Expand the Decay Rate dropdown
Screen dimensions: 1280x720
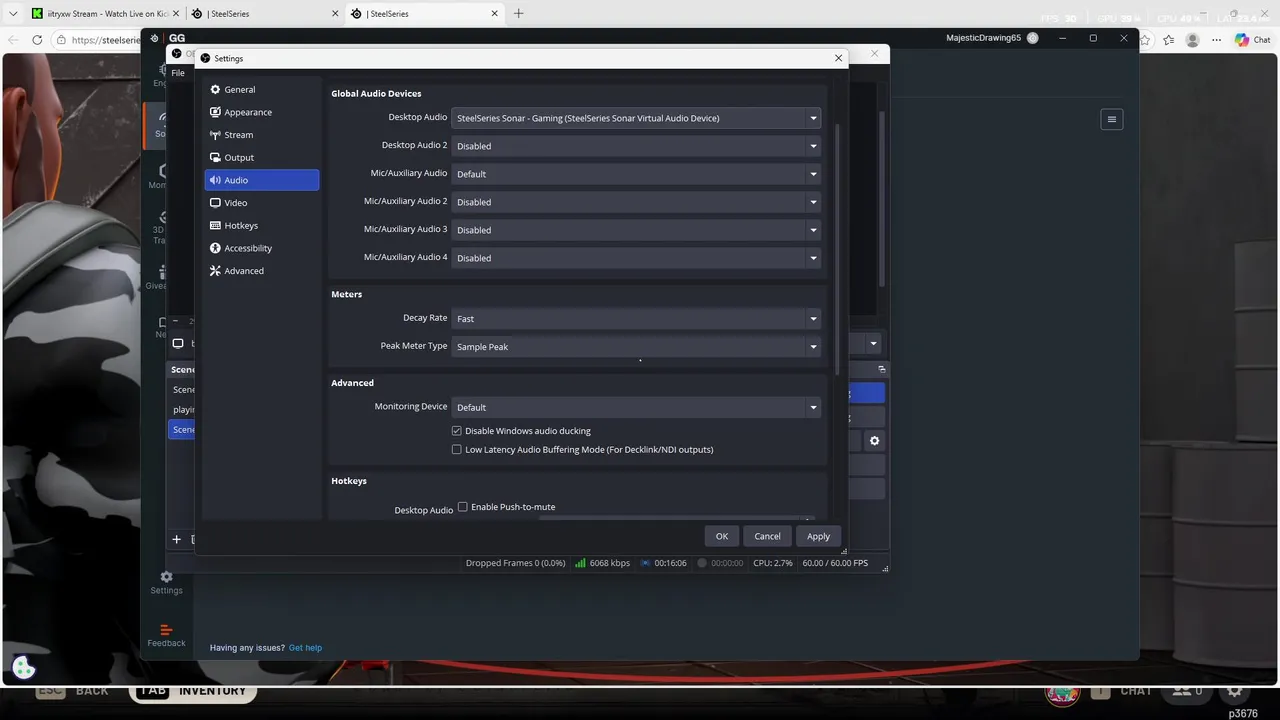tap(636, 319)
